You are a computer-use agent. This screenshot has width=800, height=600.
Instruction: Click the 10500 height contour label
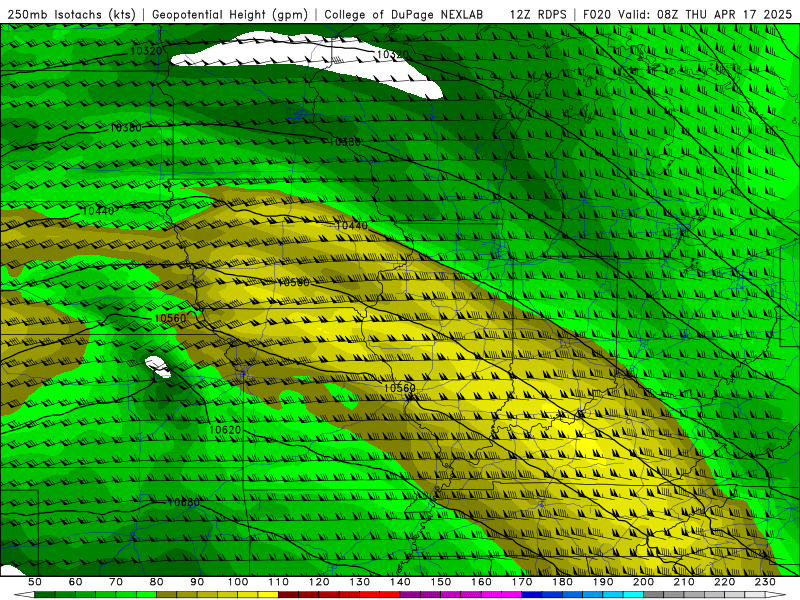click(293, 282)
